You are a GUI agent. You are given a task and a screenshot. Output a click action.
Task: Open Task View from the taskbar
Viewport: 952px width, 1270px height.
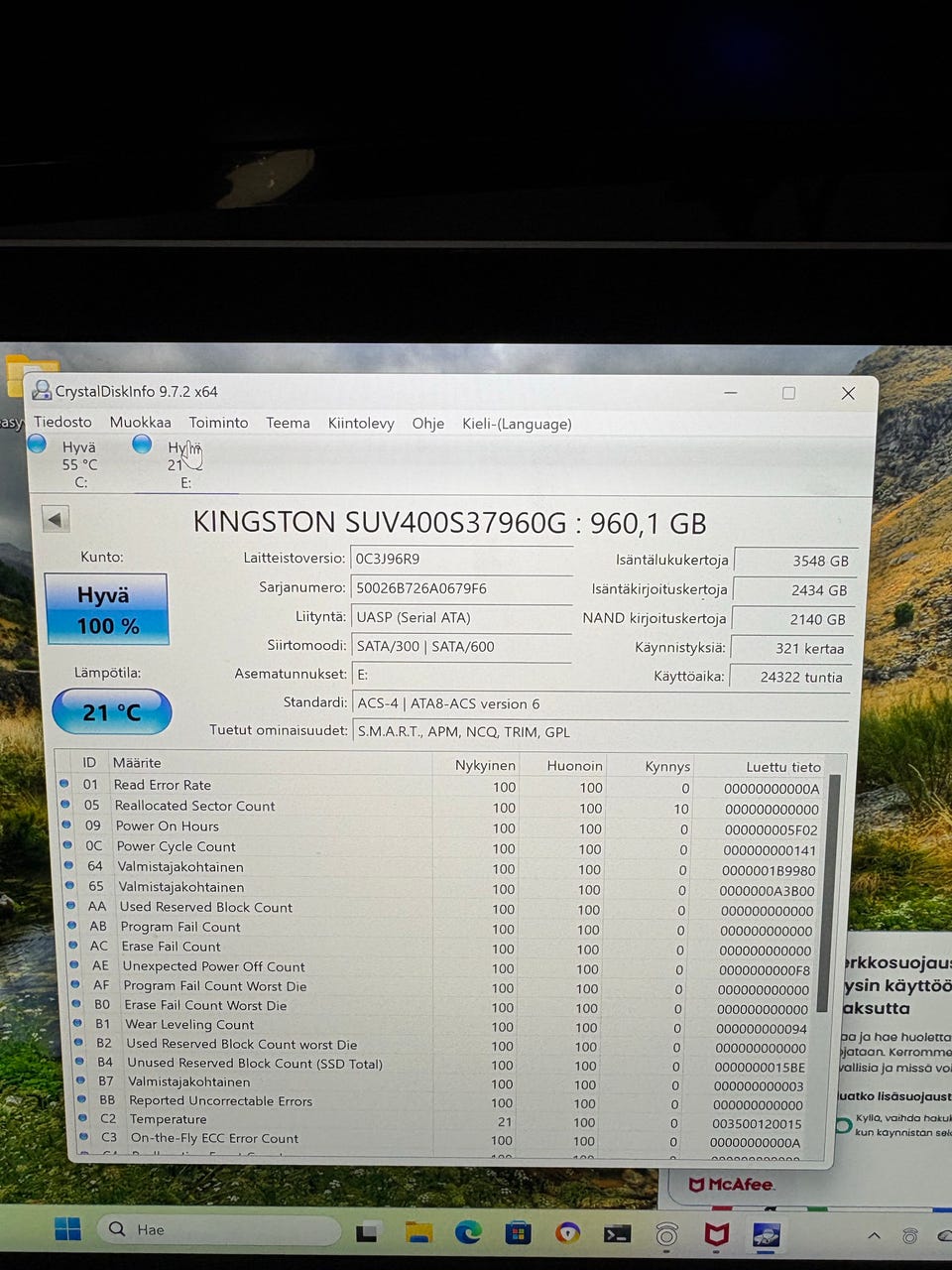pos(368,1232)
